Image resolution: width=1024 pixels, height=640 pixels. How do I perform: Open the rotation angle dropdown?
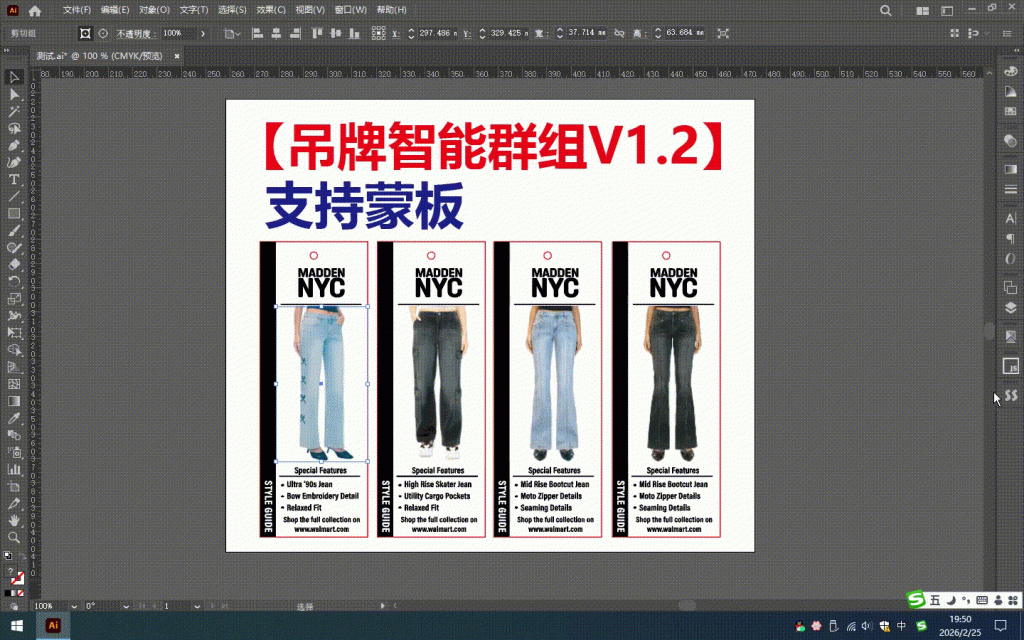[x=125, y=606]
